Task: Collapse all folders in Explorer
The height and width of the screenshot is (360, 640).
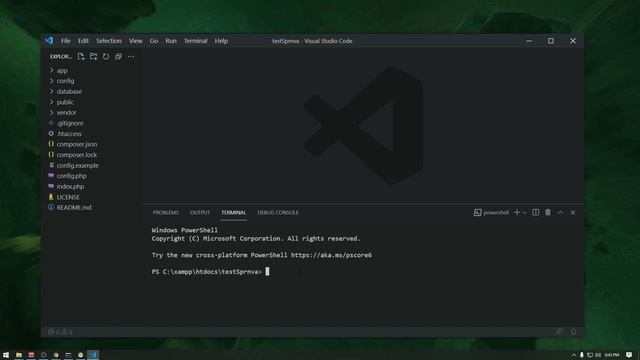Action: 118,56
